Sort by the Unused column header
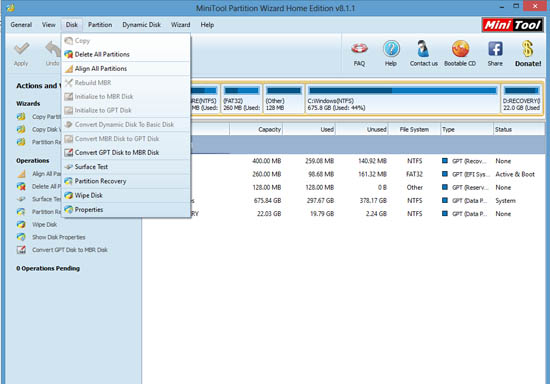This screenshot has height=384, width=550. [x=362, y=129]
